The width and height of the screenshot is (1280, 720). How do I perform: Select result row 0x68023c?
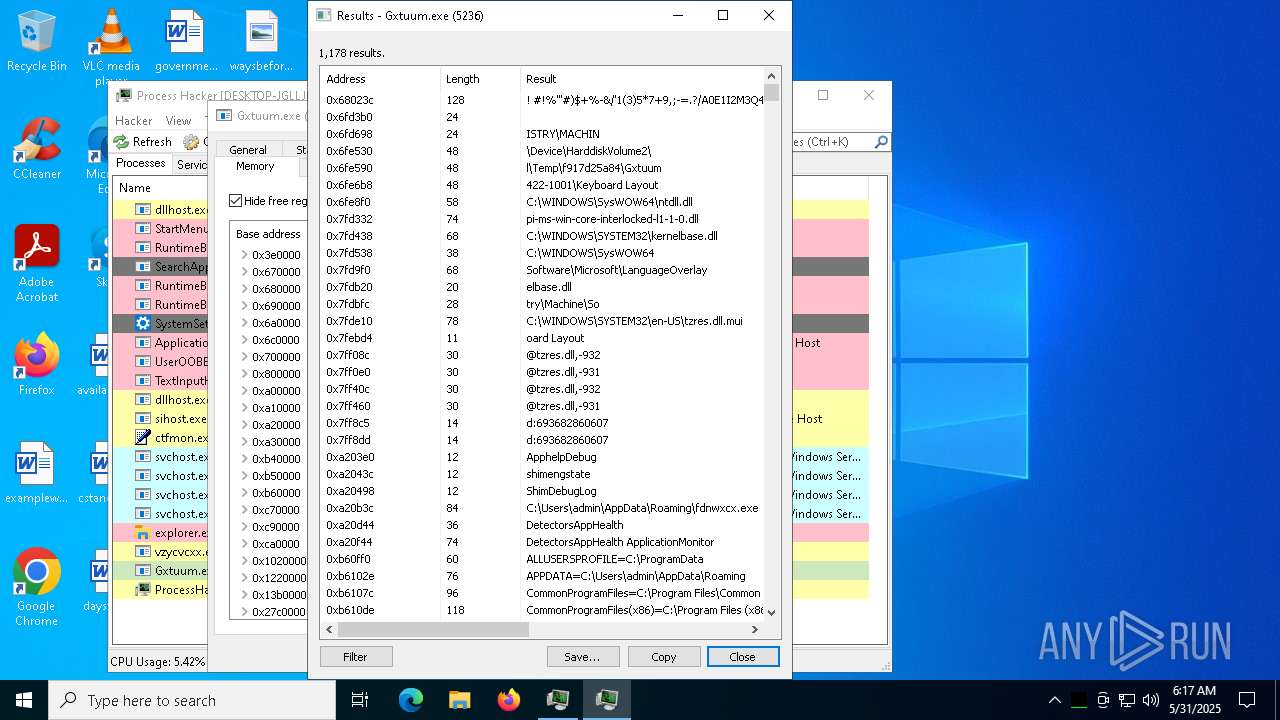(x=542, y=100)
